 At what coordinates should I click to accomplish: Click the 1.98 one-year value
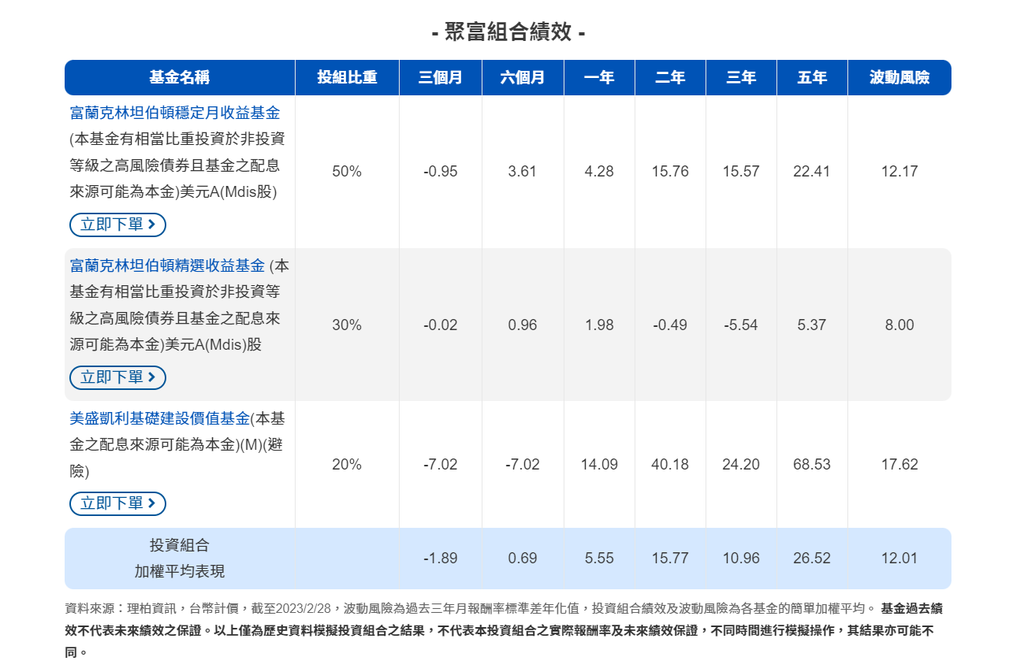599,325
